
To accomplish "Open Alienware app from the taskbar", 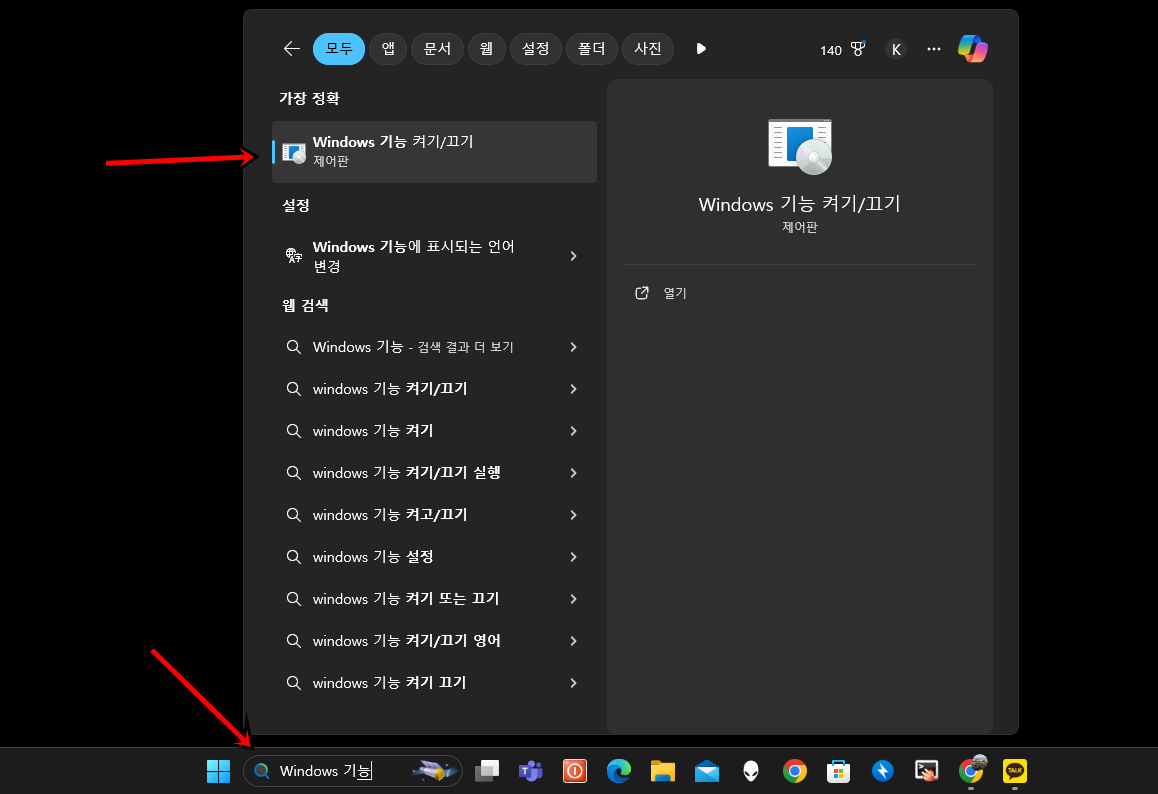I will pos(751,771).
